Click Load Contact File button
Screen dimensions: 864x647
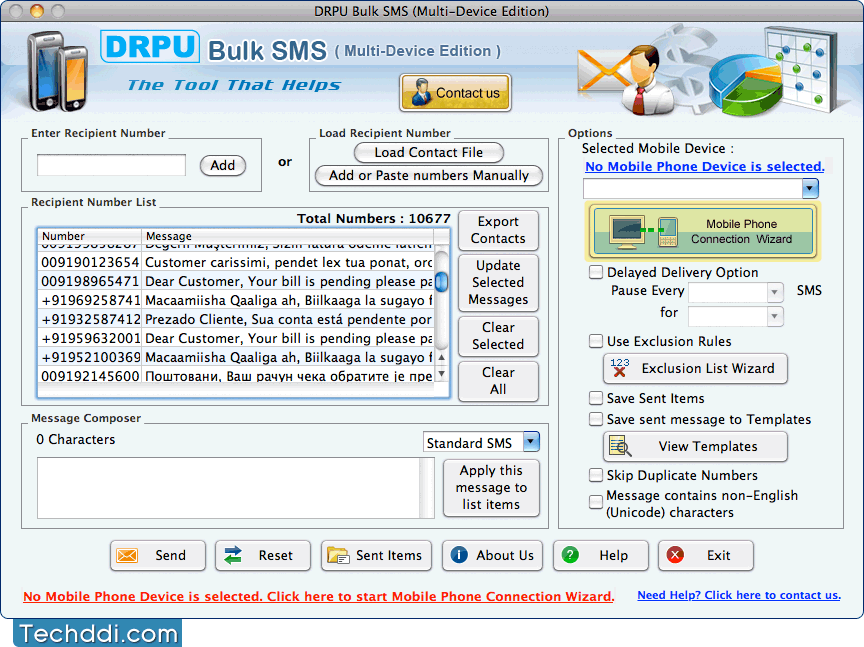coord(429,153)
